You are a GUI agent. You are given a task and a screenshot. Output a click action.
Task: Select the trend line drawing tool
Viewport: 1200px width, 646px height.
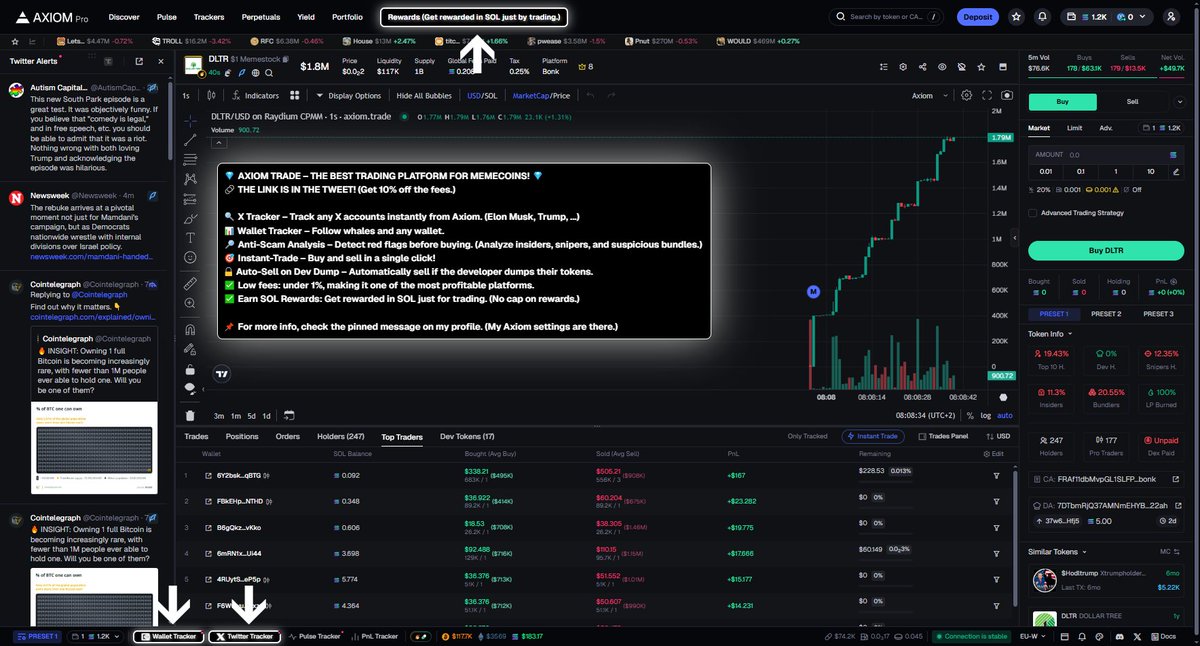click(x=190, y=140)
